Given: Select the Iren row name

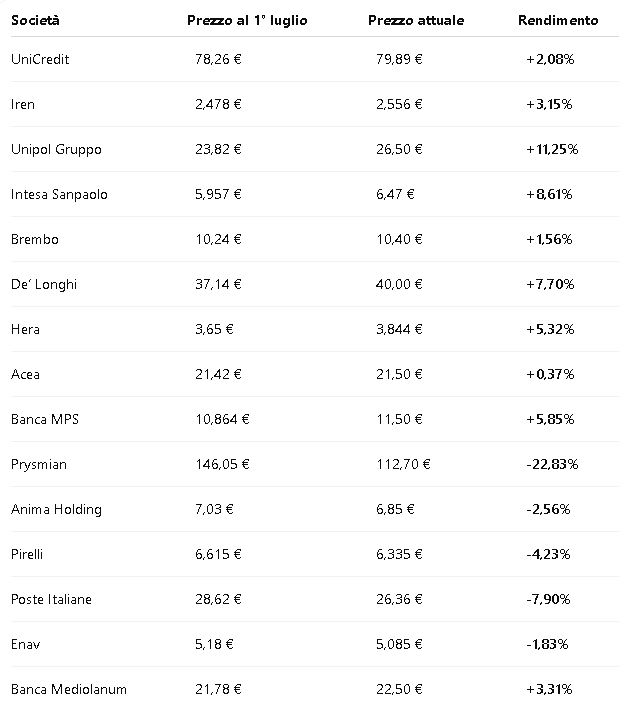Looking at the screenshot, I should pos(23,104).
